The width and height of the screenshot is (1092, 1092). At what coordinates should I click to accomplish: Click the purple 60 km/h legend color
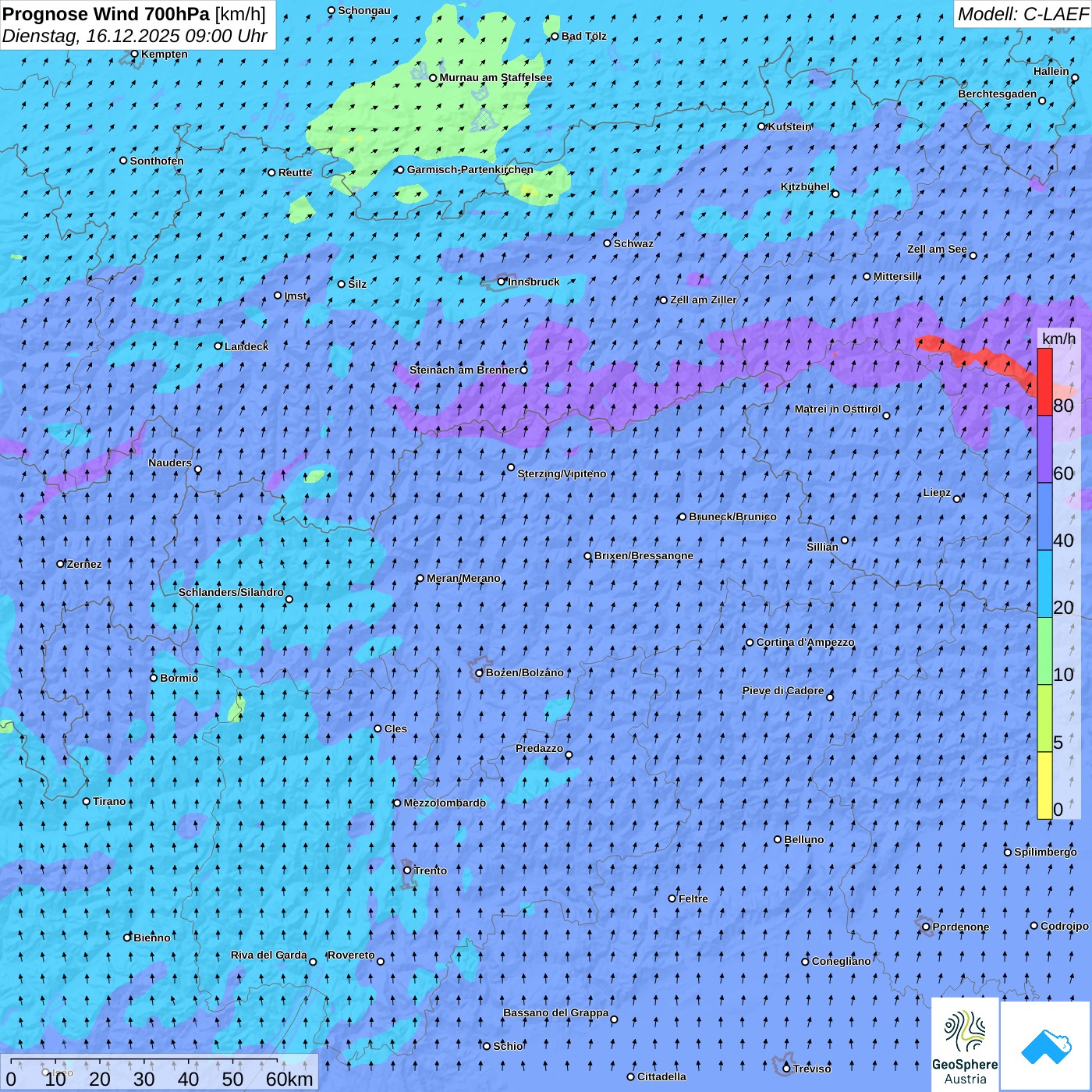(x=1044, y=449)
